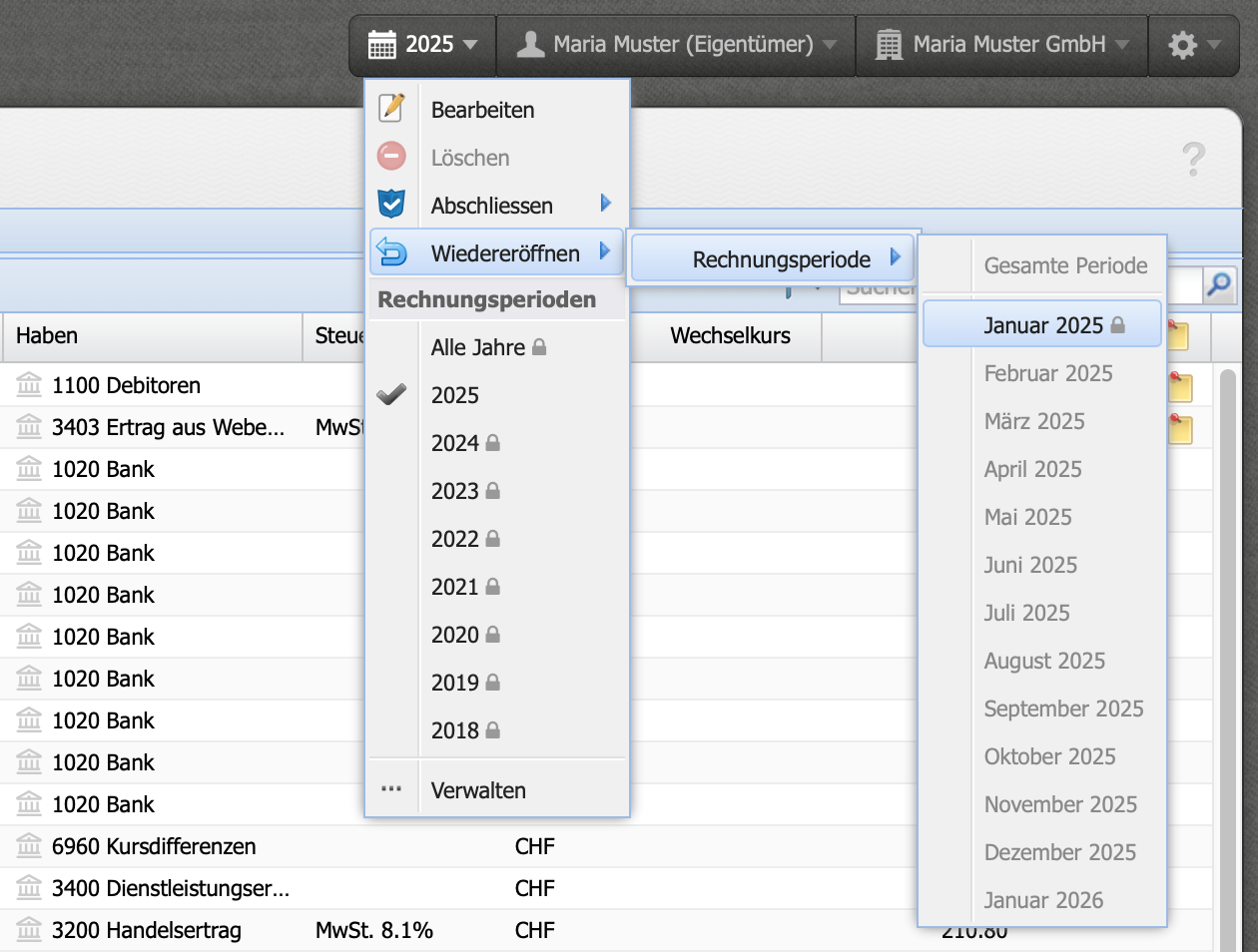The image size is (1258, 952).
Task: Select Bearbeiten from the year menu
Action: (482, 110)
